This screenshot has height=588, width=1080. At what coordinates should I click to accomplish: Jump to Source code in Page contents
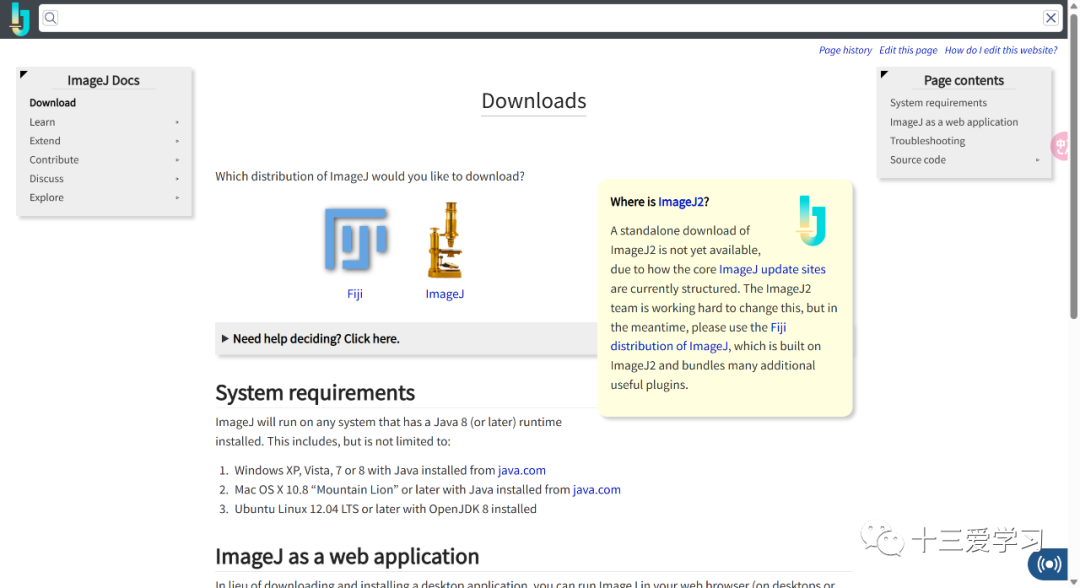[917, 160]
